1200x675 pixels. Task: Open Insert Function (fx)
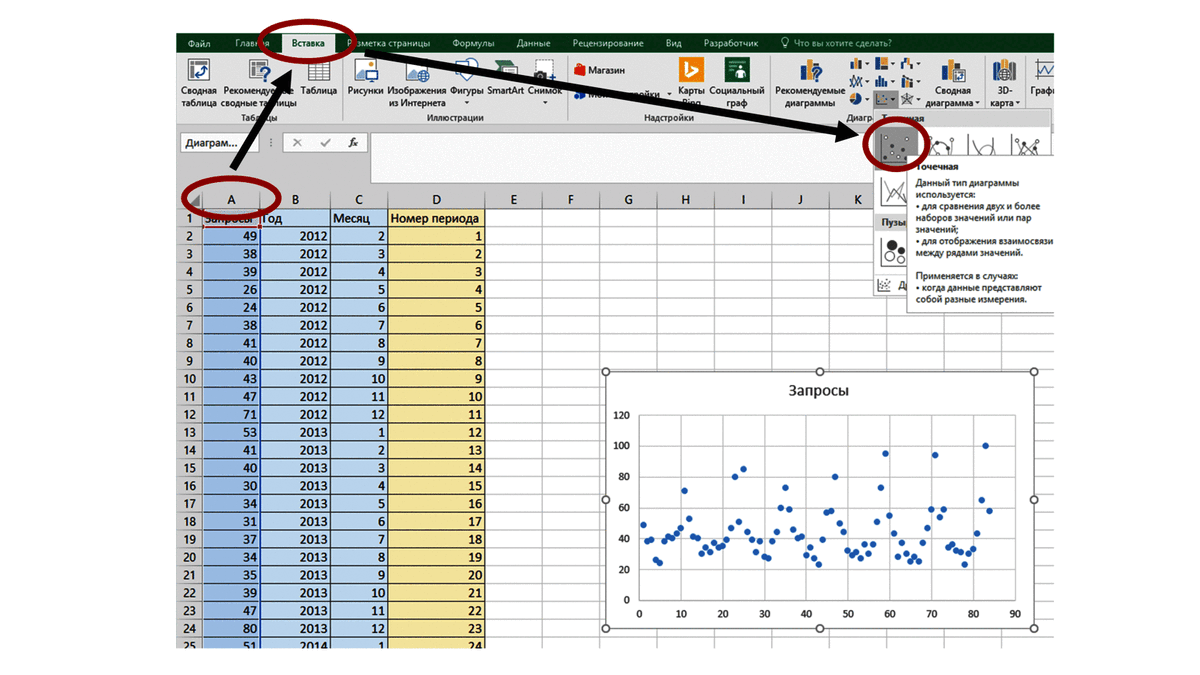click(x=353, y=143)
